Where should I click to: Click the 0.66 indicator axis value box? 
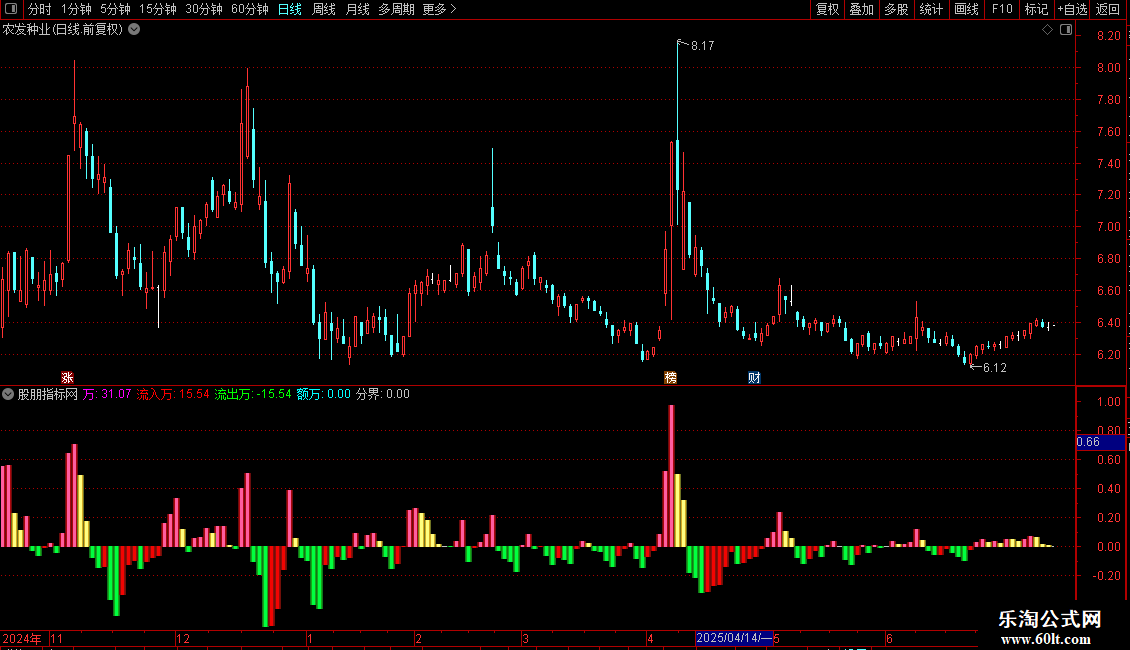click(1100, 442)
